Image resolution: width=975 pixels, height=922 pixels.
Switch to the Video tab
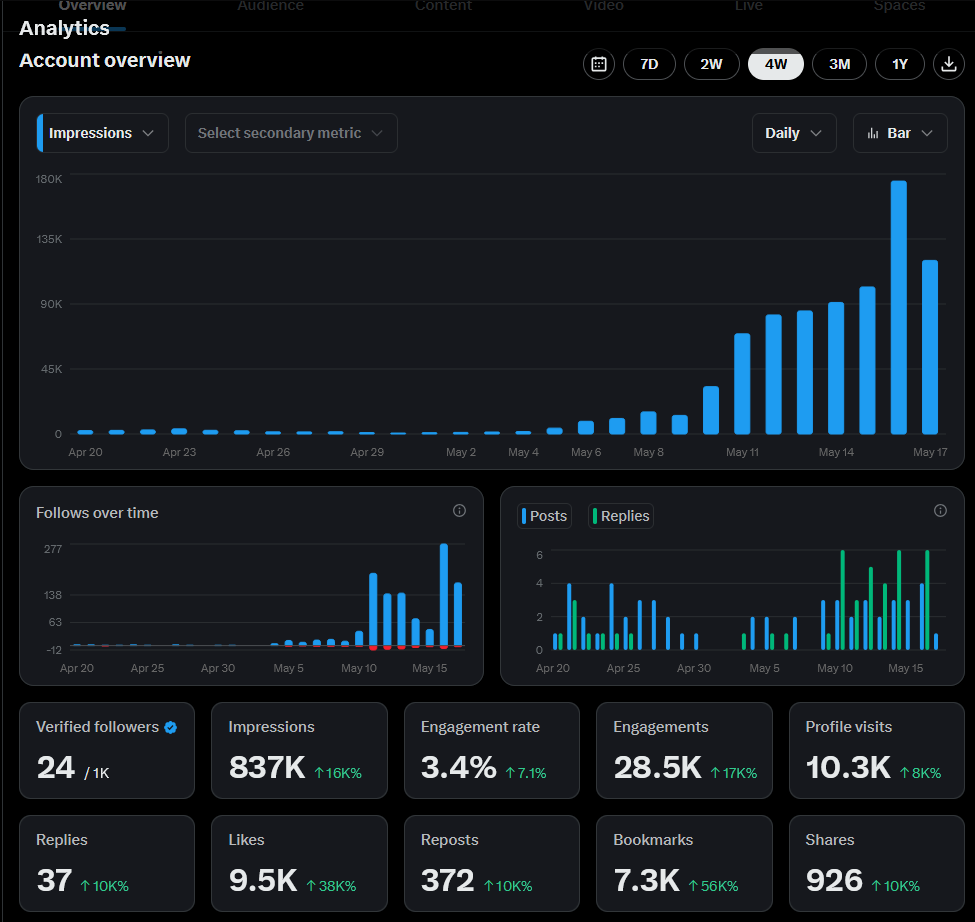pyautogui.click(x=604, y=6)
